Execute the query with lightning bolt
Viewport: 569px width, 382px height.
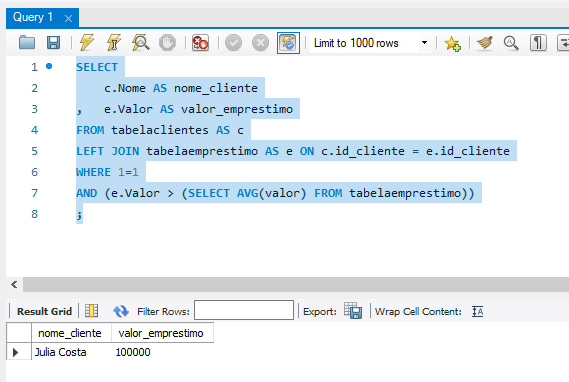[x=86, y=43]
